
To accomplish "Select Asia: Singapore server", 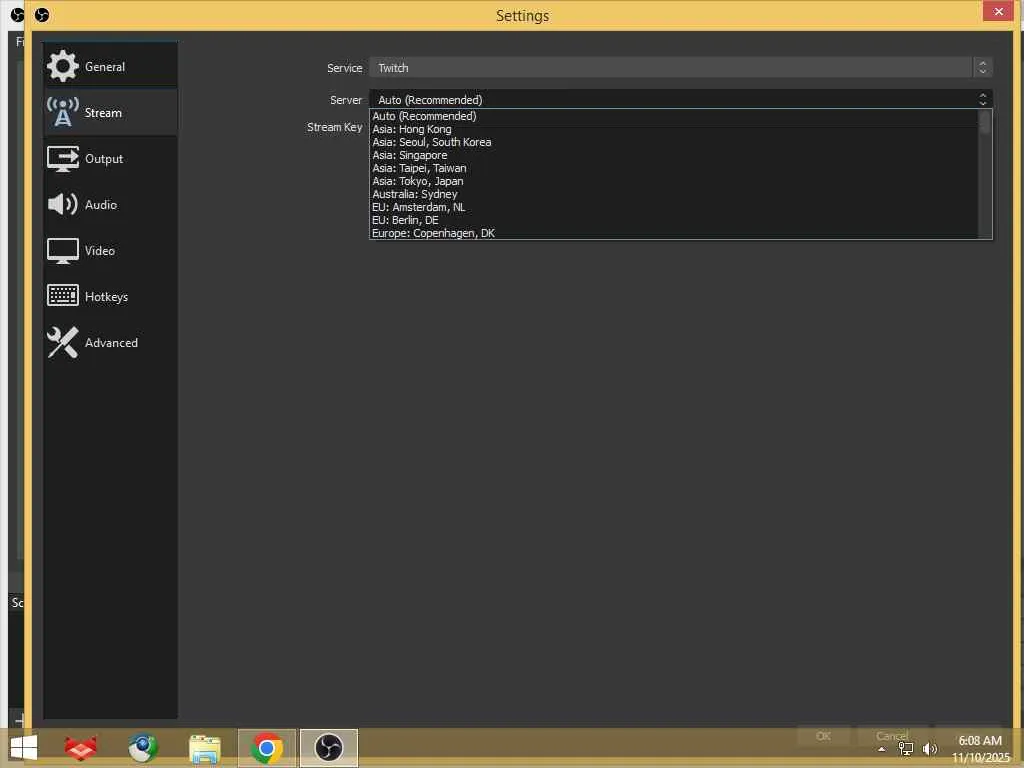I will [x=673, y=155].
